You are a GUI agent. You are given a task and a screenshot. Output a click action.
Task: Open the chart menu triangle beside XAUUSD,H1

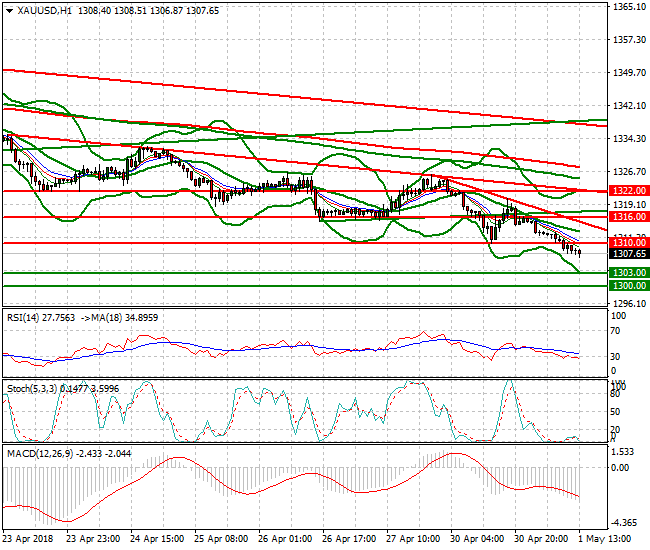[x=9, y=11]
